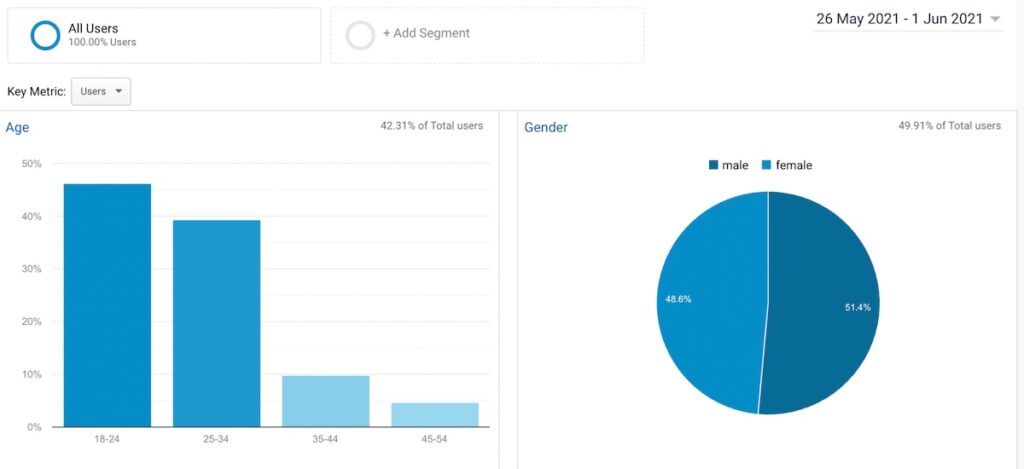
Task: Click the 35-44 age bar
Action: pos(325,401)
